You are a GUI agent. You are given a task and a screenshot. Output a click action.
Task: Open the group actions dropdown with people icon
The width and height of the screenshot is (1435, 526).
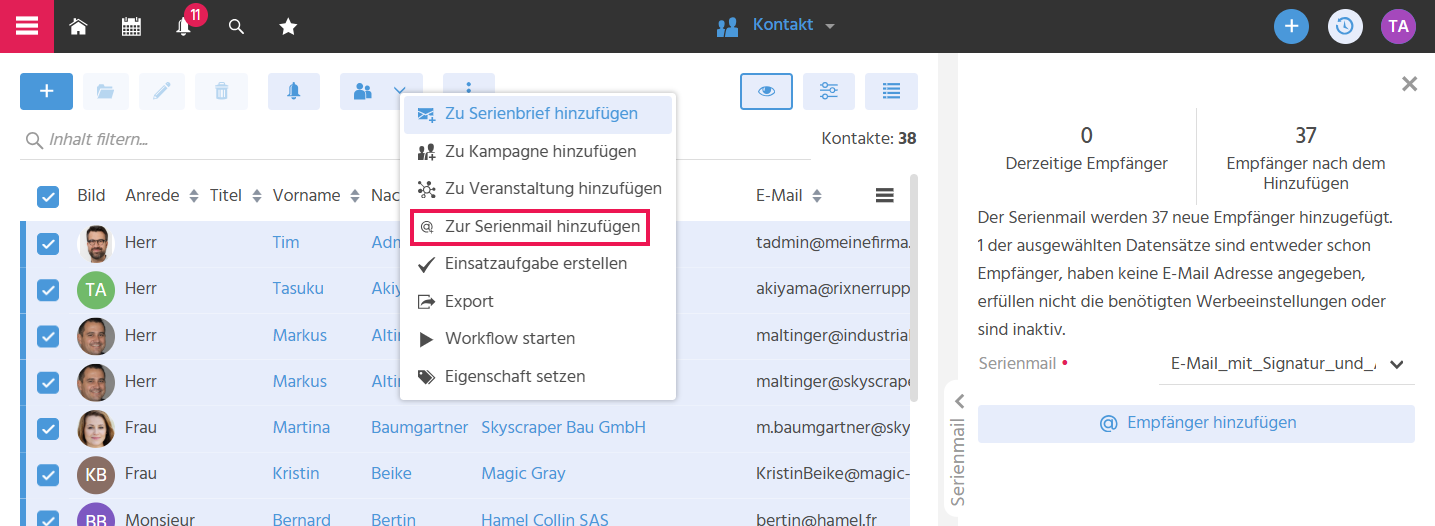(381, 91)
